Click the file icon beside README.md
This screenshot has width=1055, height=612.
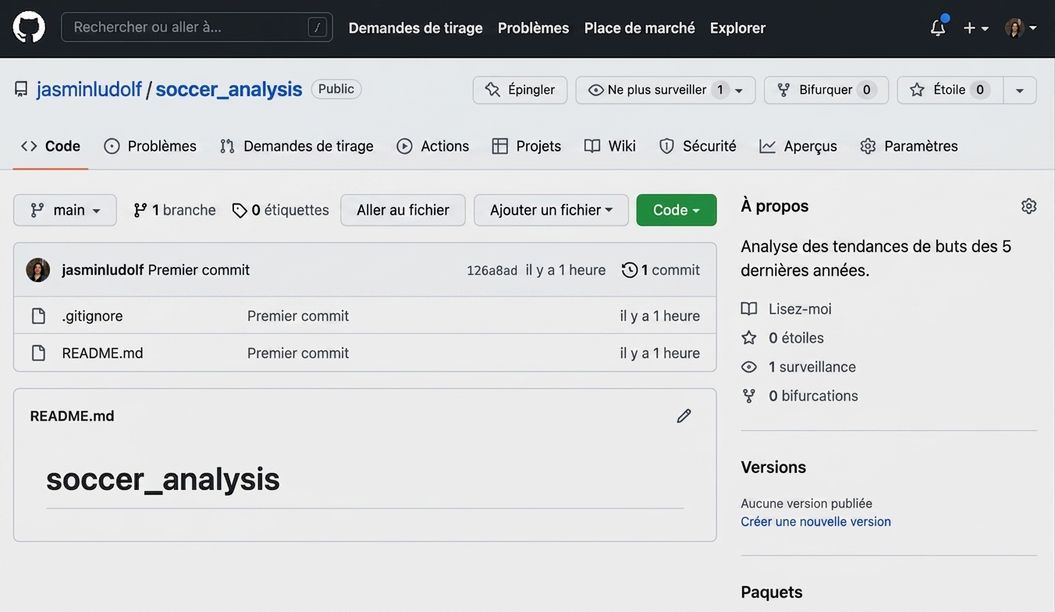pyautogui.click(x=38, y=353)
